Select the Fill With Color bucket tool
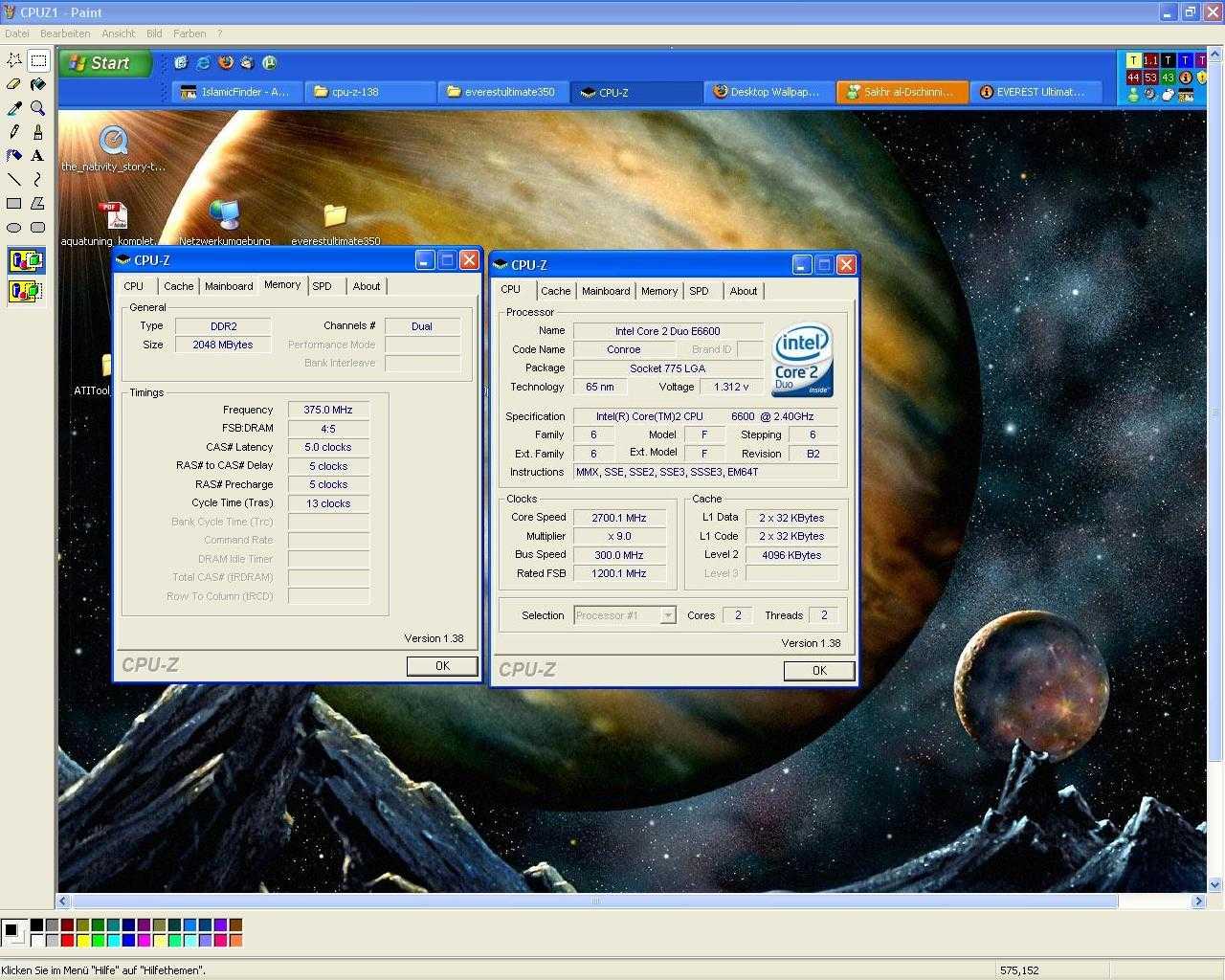The width and height of the screenshot is (1225, 980). point(38,84)
